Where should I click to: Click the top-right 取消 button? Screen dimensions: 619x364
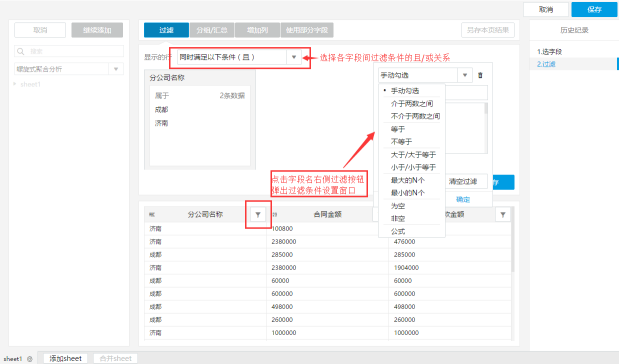pyautogui.click(x=546, y=9)
